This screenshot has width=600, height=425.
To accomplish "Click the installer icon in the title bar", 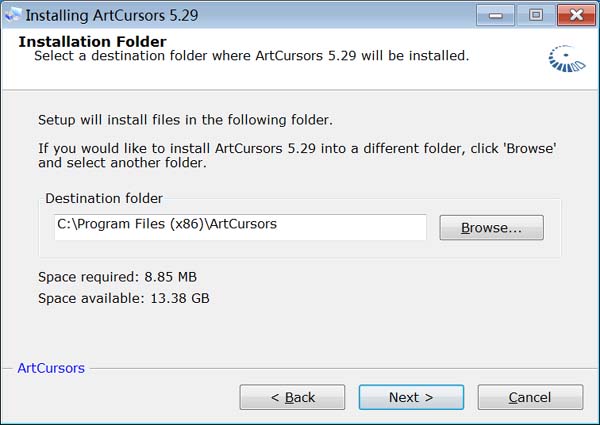I will (13, 15).
